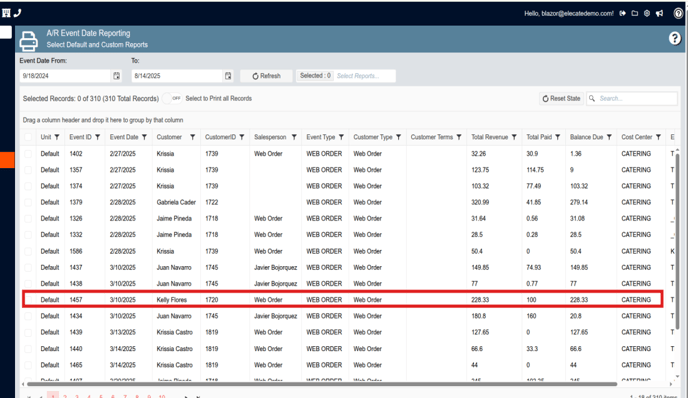688x398 pixels.
Task: Check the row checkbox for Event ID 1457
Action: [28, 300]
